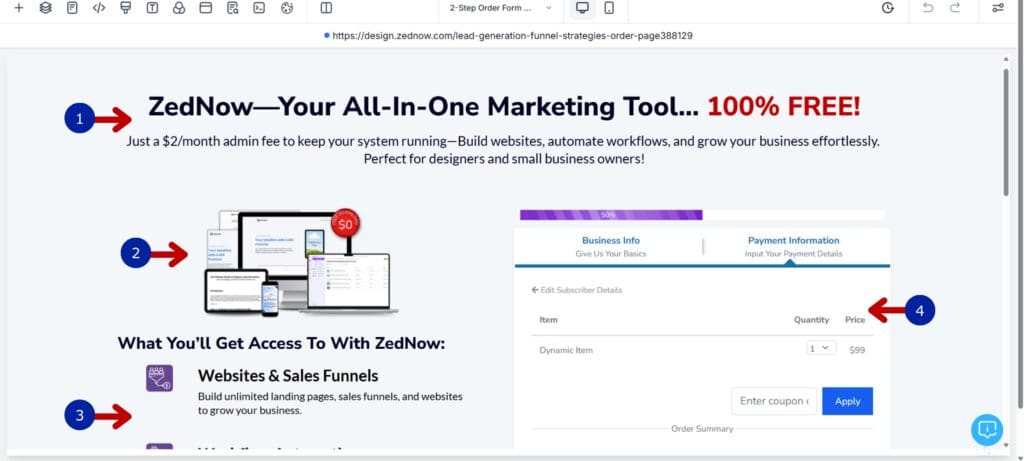Viewport: 1024px width, 461px height.
Task: Open the layers stack icon
Action: click(x=46, y=8)
